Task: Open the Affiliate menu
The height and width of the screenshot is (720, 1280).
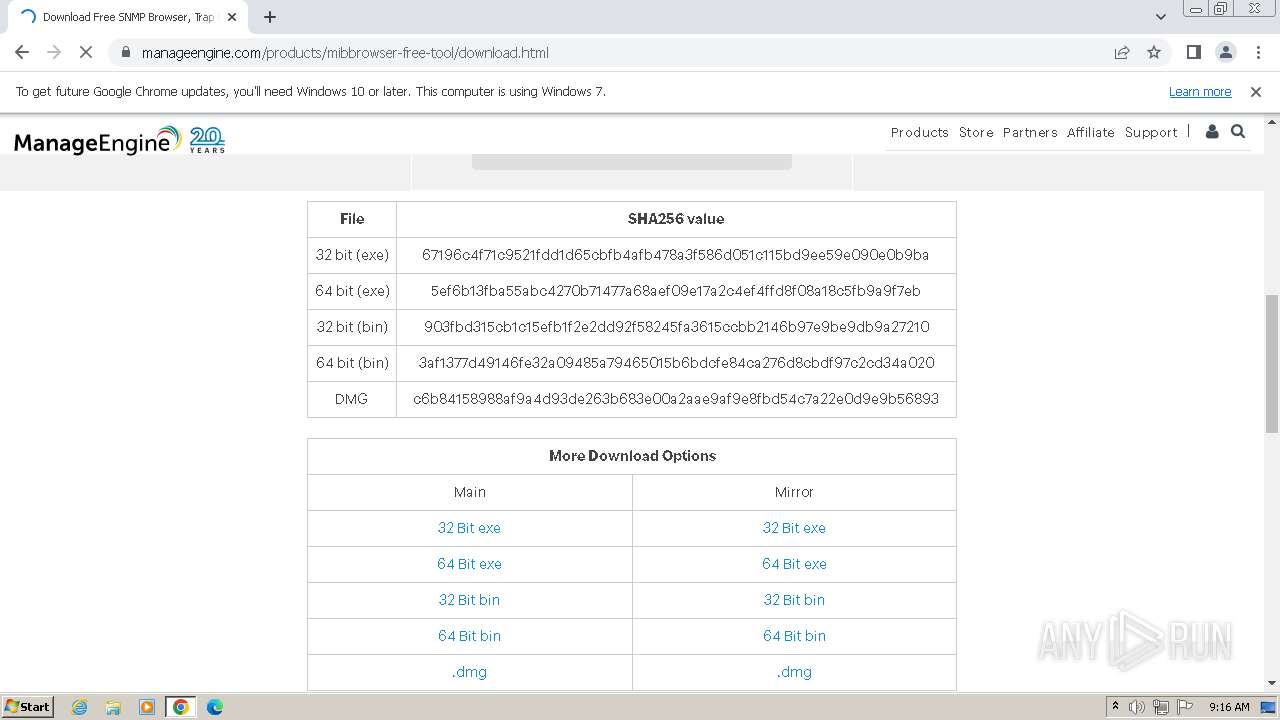Action: (x=1090, y=132)
